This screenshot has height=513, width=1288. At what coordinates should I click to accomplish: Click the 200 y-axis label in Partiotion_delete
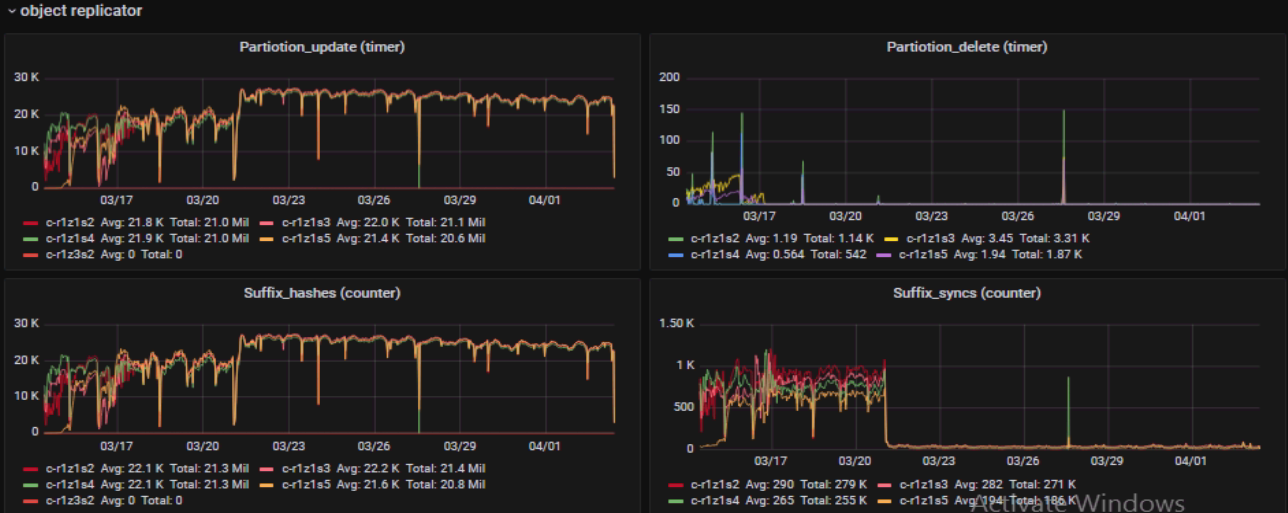[x=669, y=77]
